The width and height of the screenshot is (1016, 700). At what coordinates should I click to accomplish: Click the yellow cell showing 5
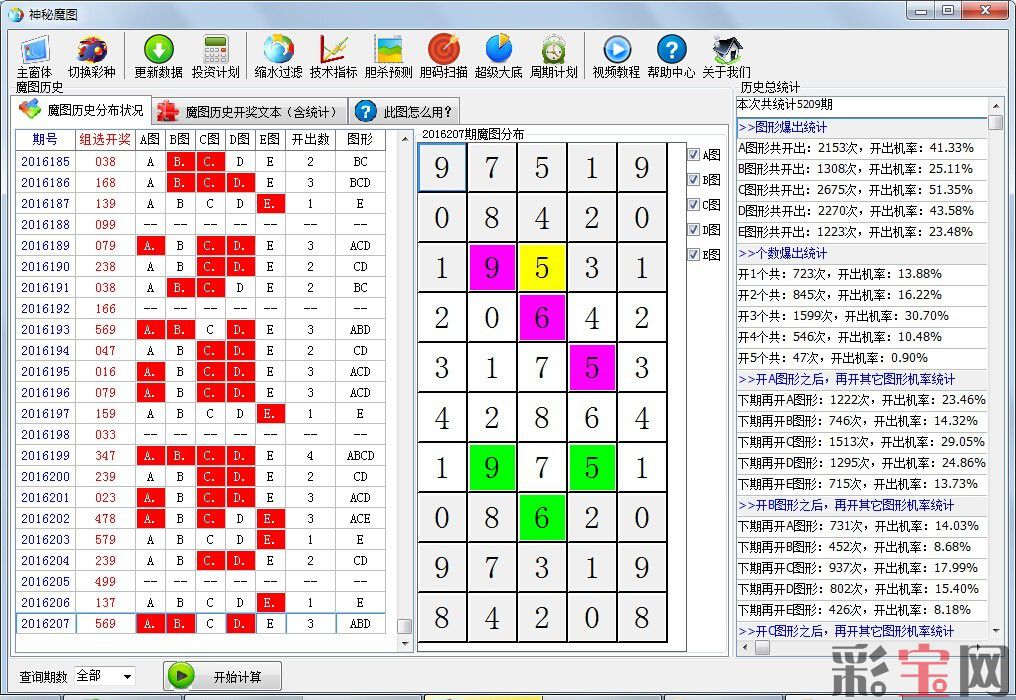(x=542, y=268)
